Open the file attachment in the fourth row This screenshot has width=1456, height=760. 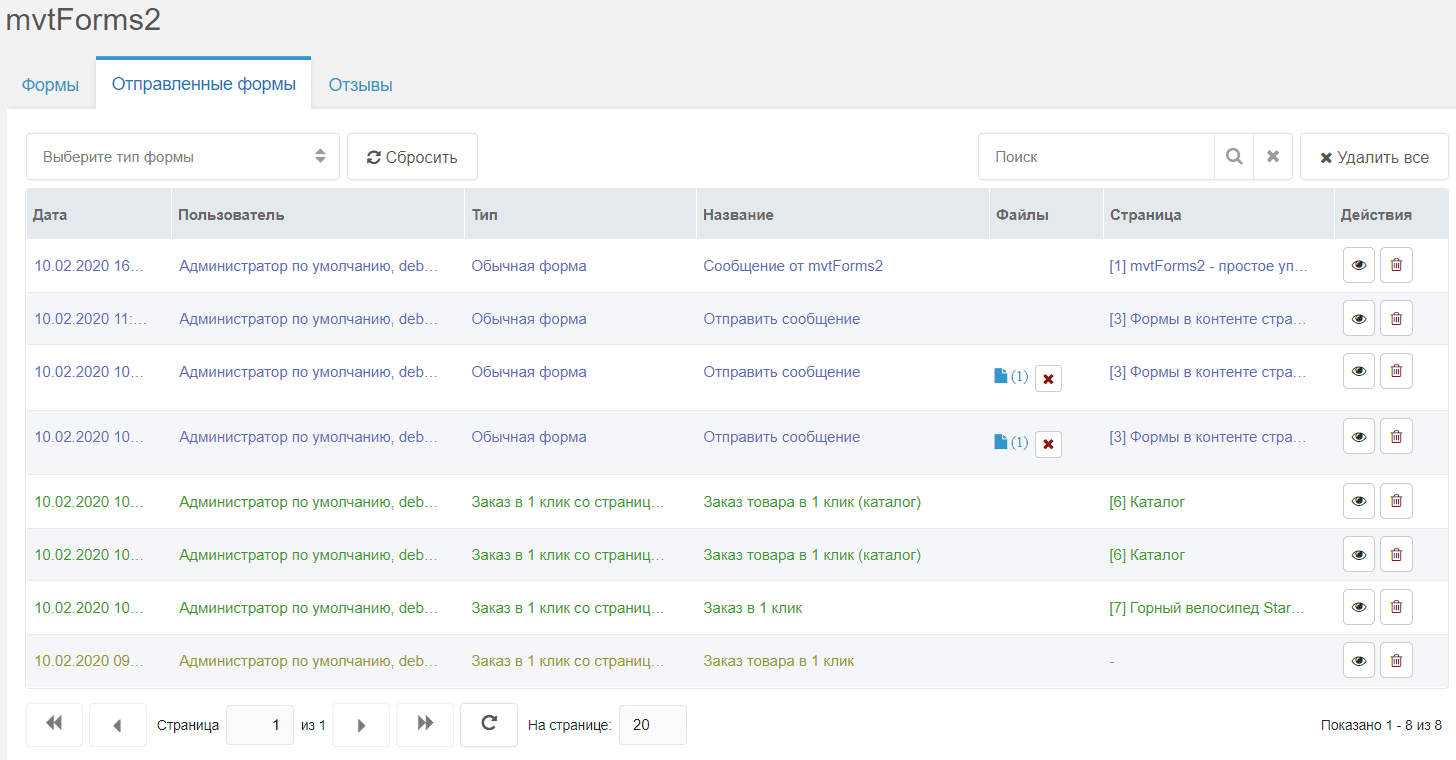tap(1011, 442)
